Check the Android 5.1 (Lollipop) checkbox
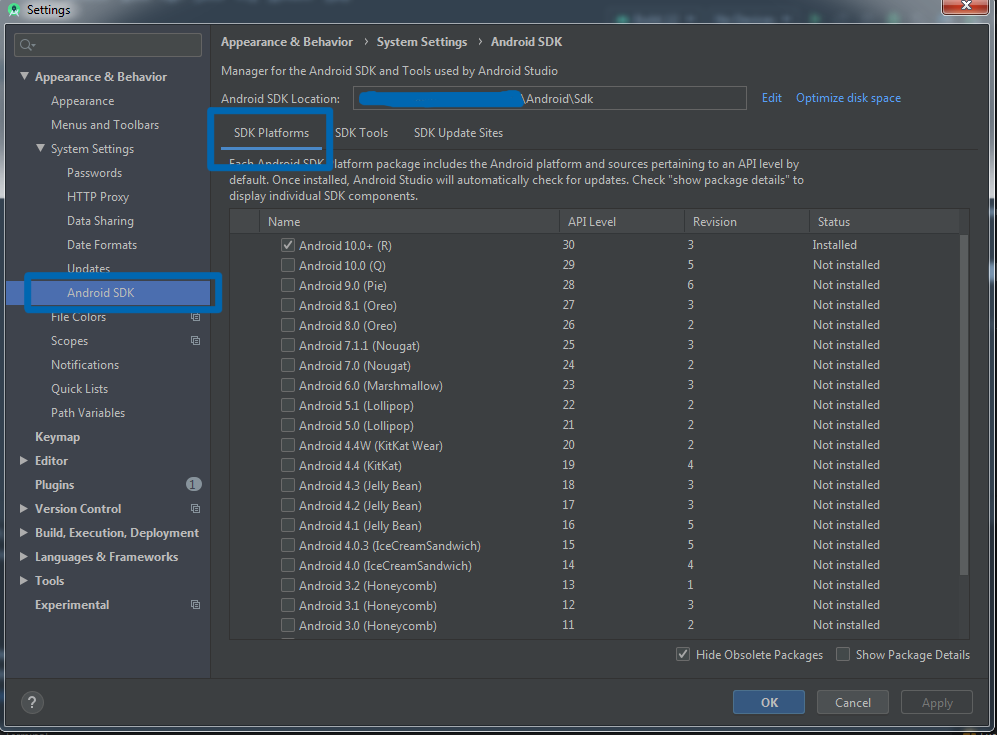This screenshot has height=735, width=997. (x=287, y=405)
